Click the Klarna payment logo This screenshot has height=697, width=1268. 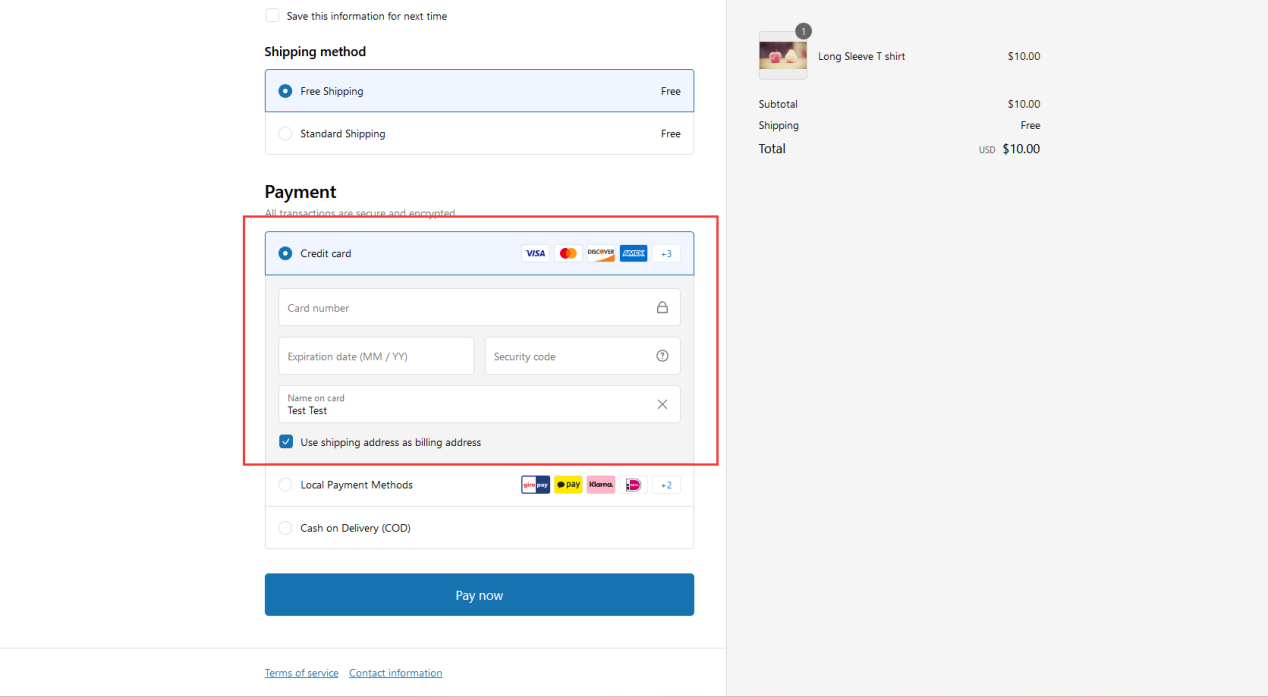point(601,485)
